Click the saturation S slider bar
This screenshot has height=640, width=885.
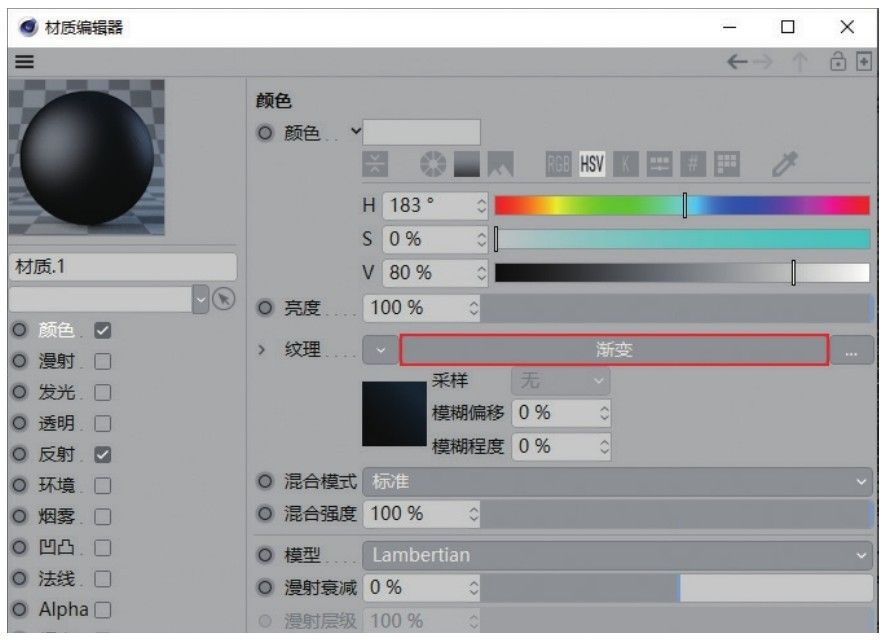point(682,239)
